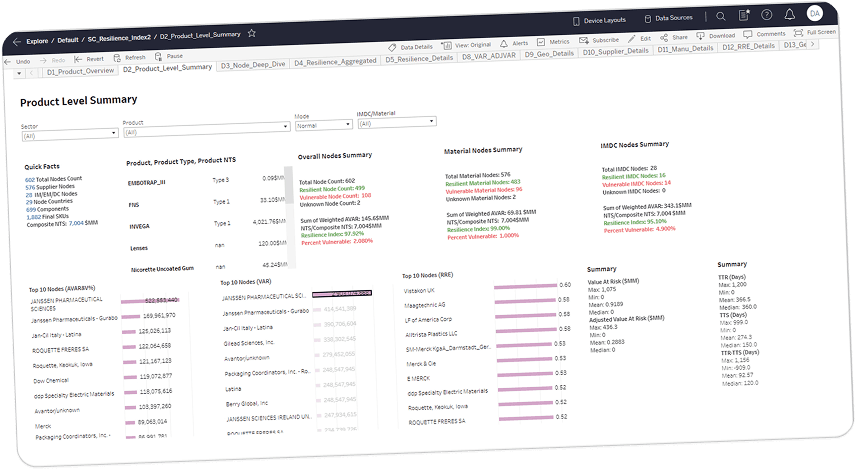Switch to D1_Product_Overview tab
This screenshot has height=471, width=857.
(80, 71)
